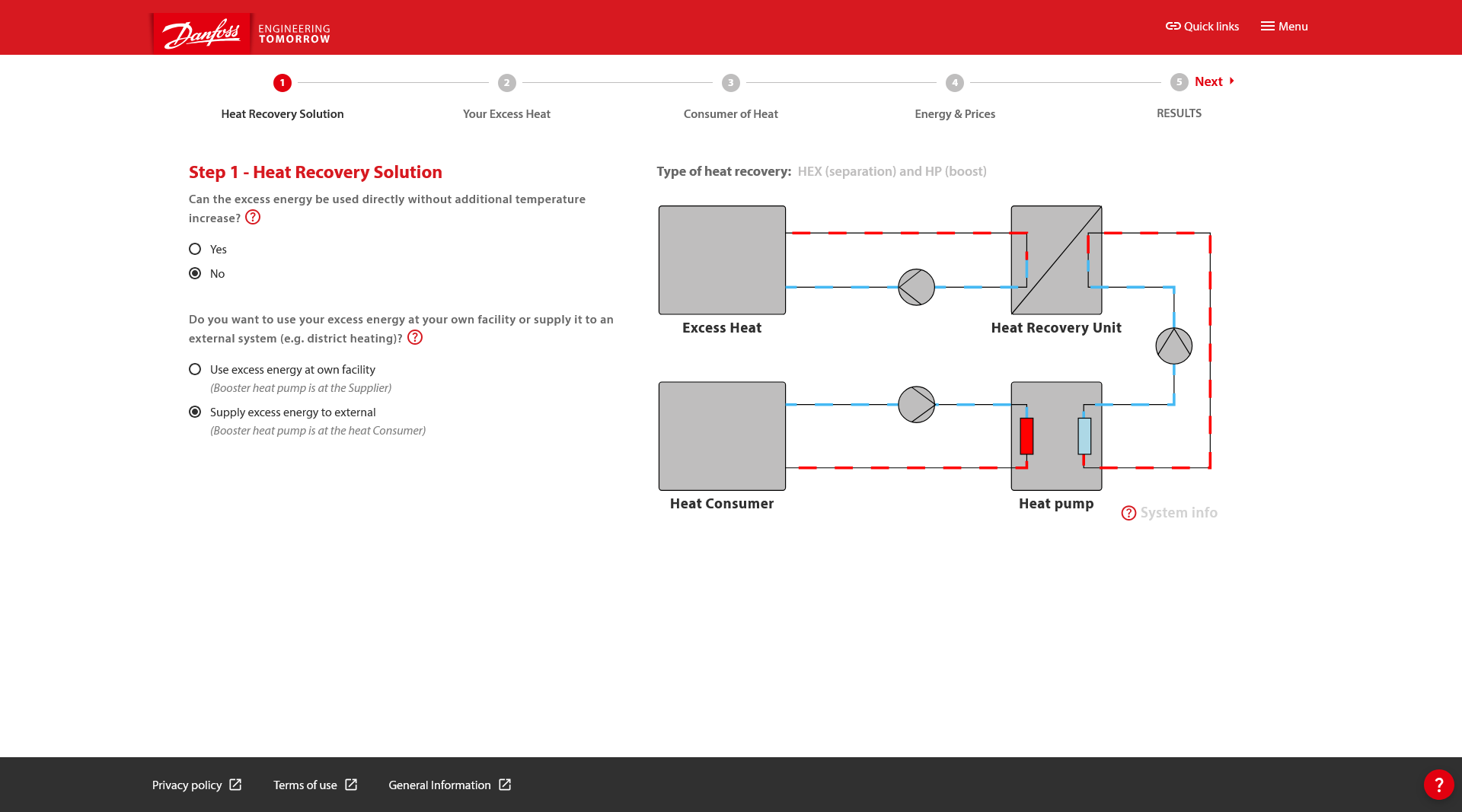The width and height of the screenshot is (1462, 812).
Task: Click the red floating help button
Action: (1438, 785)
